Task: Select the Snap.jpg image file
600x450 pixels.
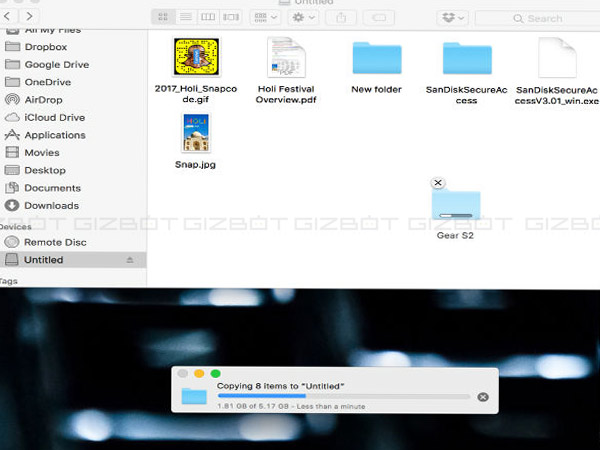Action: pos(196,142)
